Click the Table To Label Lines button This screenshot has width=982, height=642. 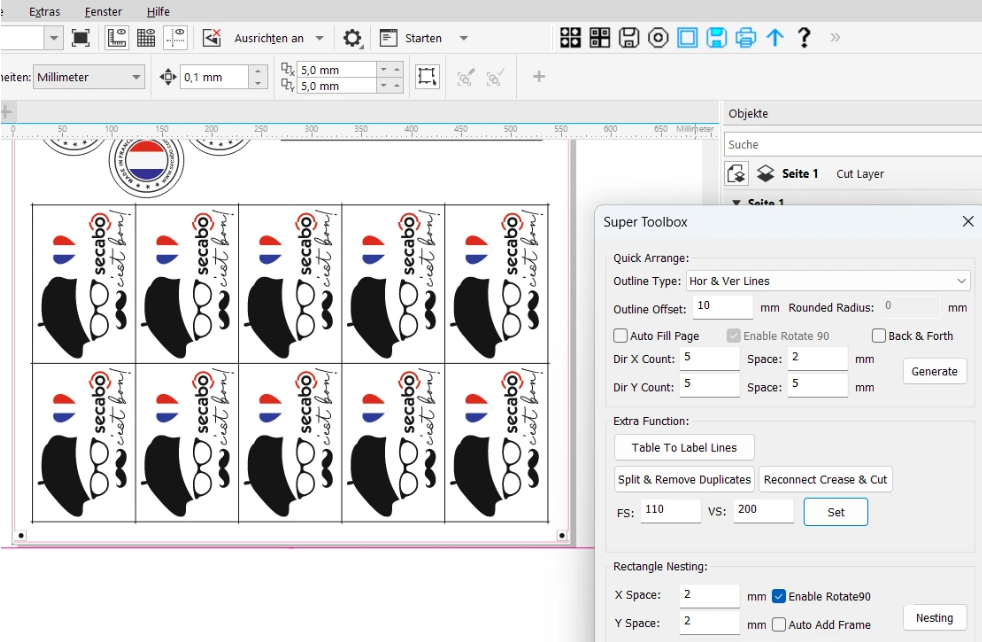(x=684, y=447)
